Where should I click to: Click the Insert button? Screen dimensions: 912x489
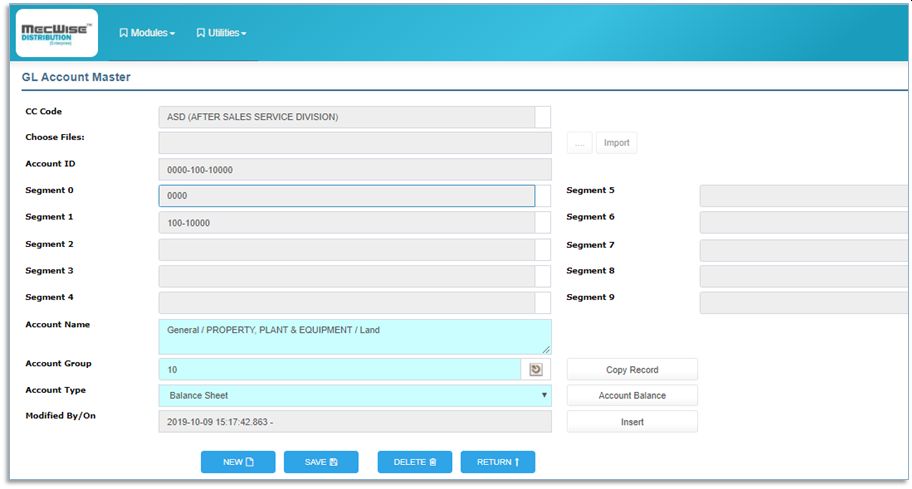click(x=632, y=422)
